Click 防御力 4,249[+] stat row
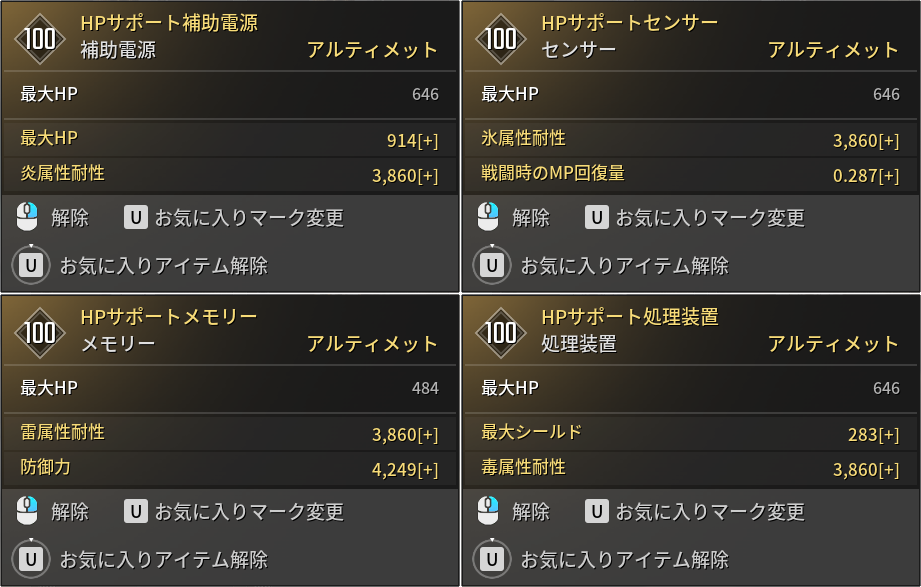Screen dimensions: 921x587 [x=230, y=468]
